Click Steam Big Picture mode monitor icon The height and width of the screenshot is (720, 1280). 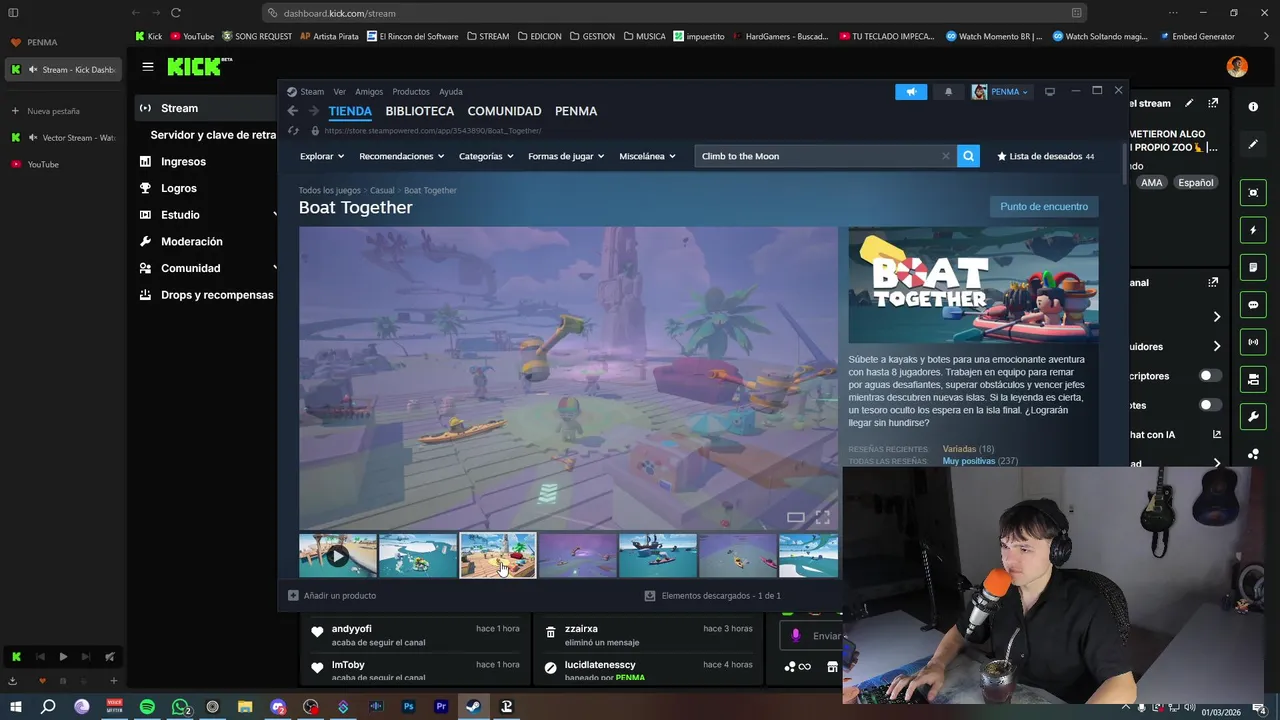1049,92
